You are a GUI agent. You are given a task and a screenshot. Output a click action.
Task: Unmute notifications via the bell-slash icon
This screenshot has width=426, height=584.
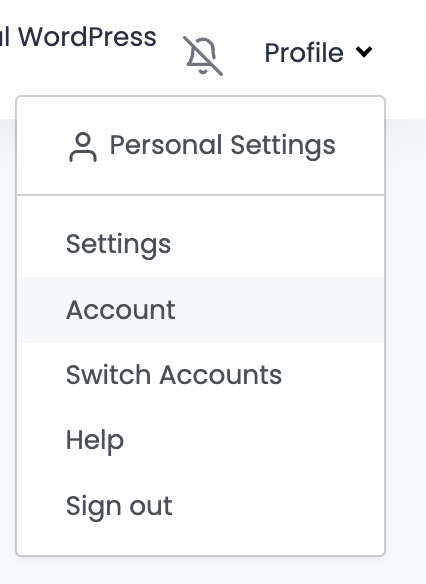coord(203,56)
